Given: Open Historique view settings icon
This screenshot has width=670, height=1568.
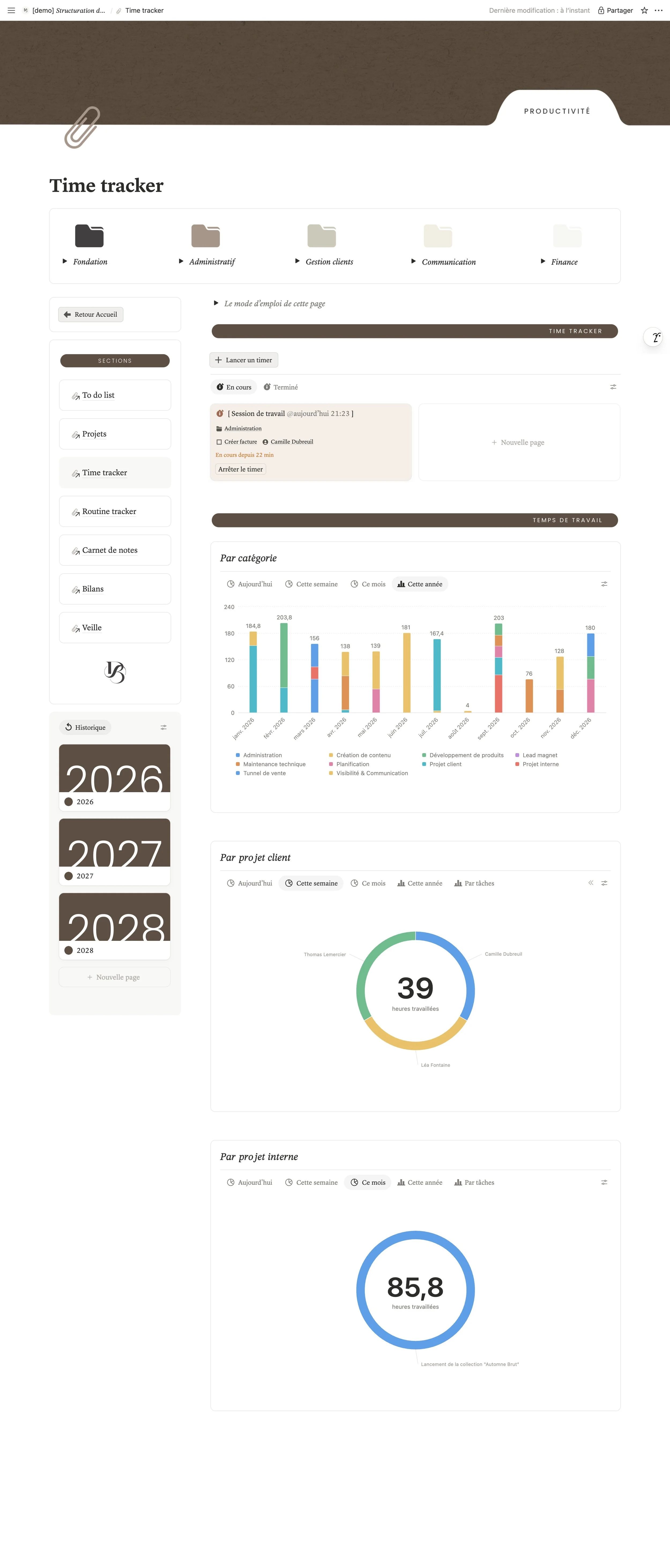Looking at the screenshot, I should (x=163, y=727).
